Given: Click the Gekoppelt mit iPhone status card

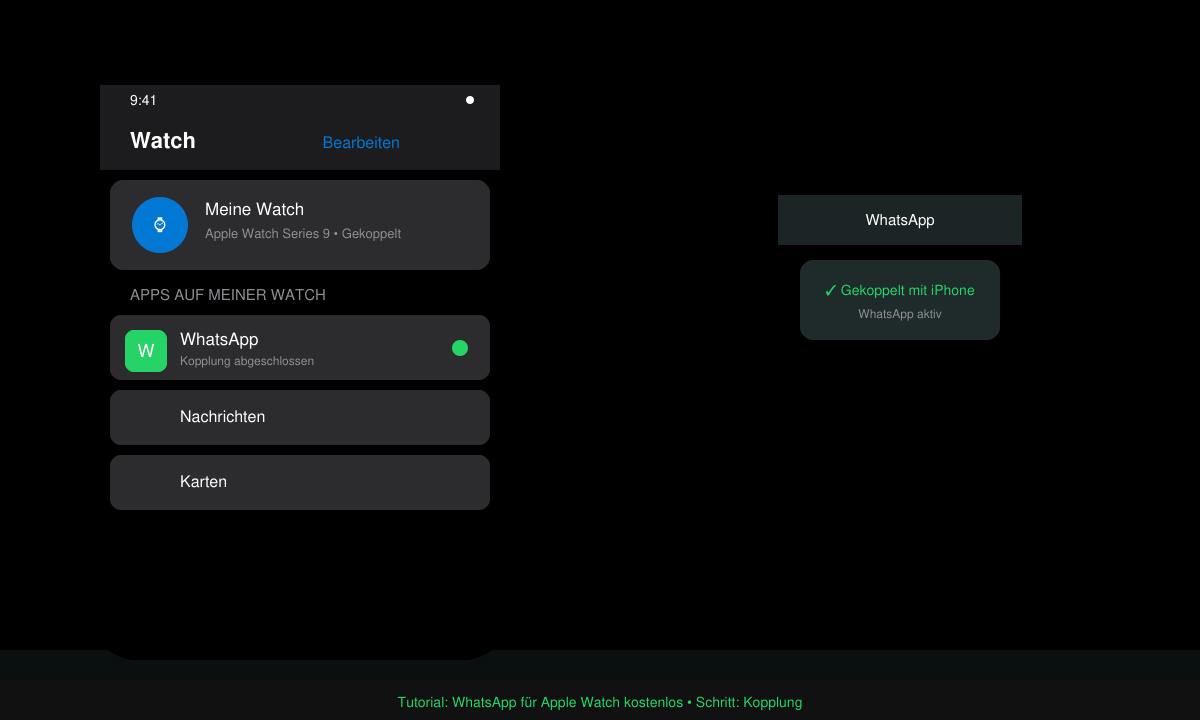Looking at the screenshot, I should [x=900, y=300].
